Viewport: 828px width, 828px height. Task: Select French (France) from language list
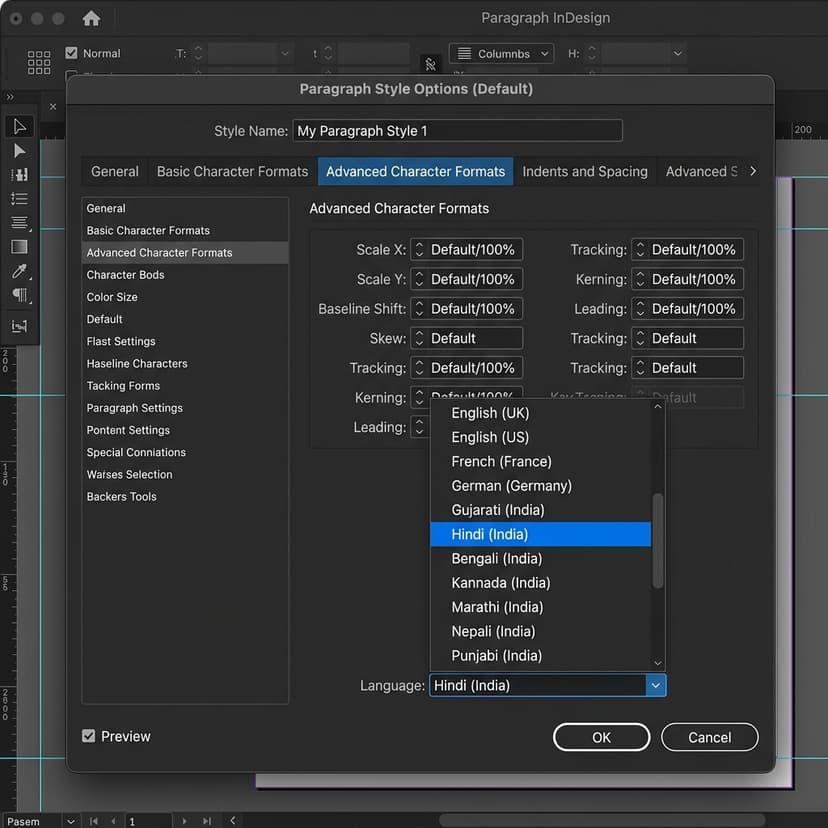(x=541, y=462)
